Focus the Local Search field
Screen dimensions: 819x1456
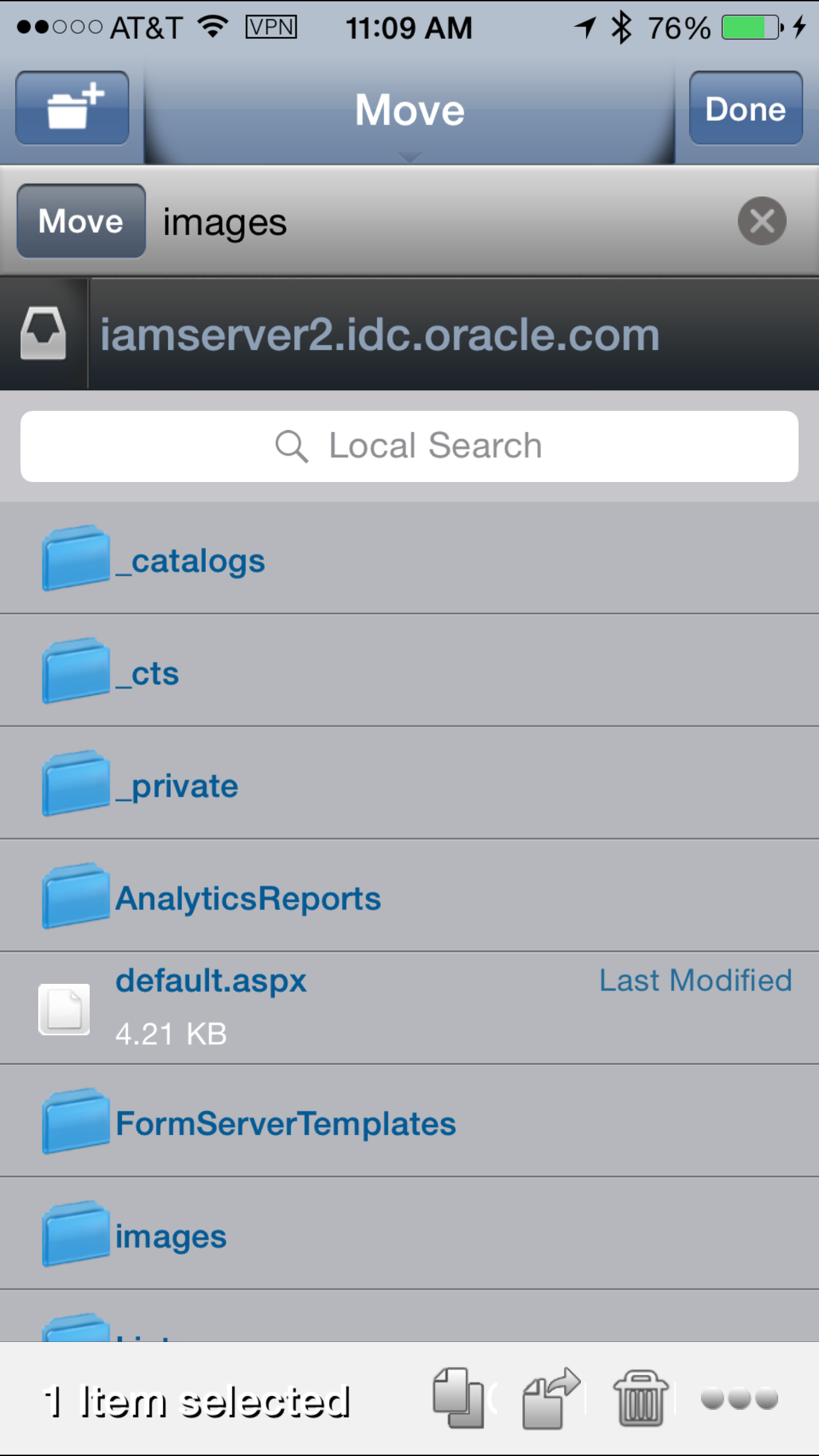(x=409, y=446)
